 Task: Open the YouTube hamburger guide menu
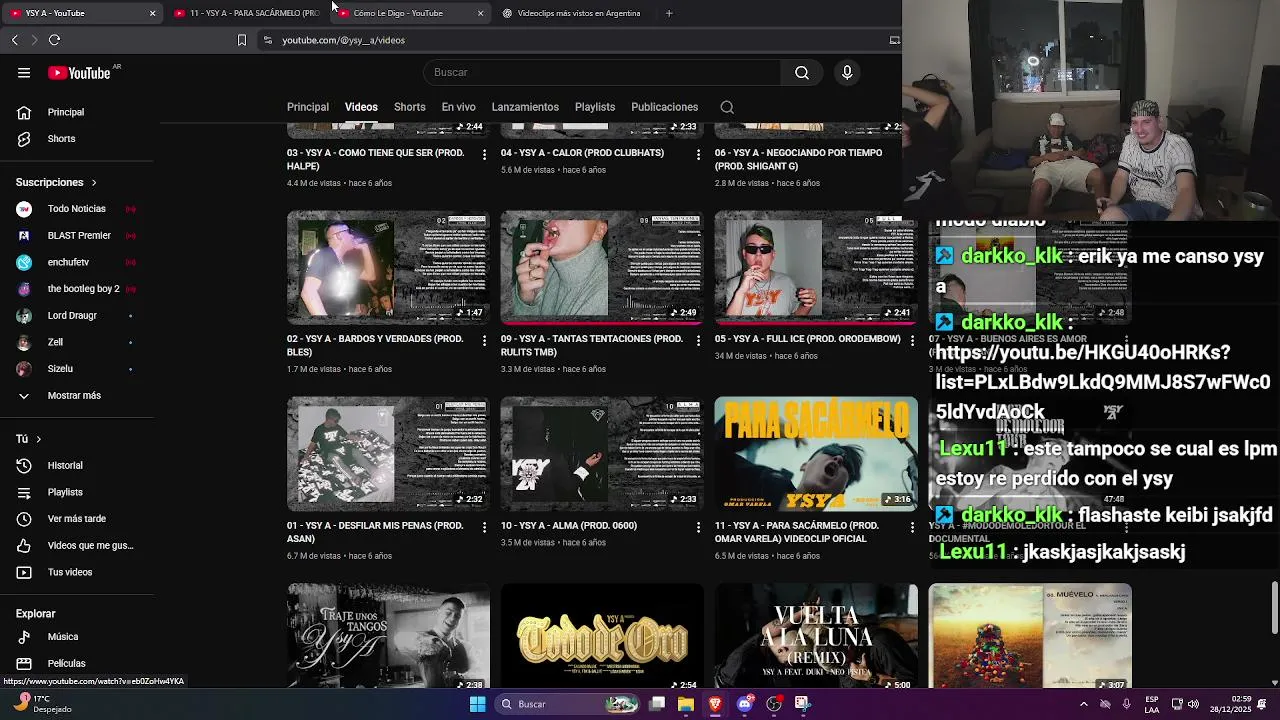24,72
